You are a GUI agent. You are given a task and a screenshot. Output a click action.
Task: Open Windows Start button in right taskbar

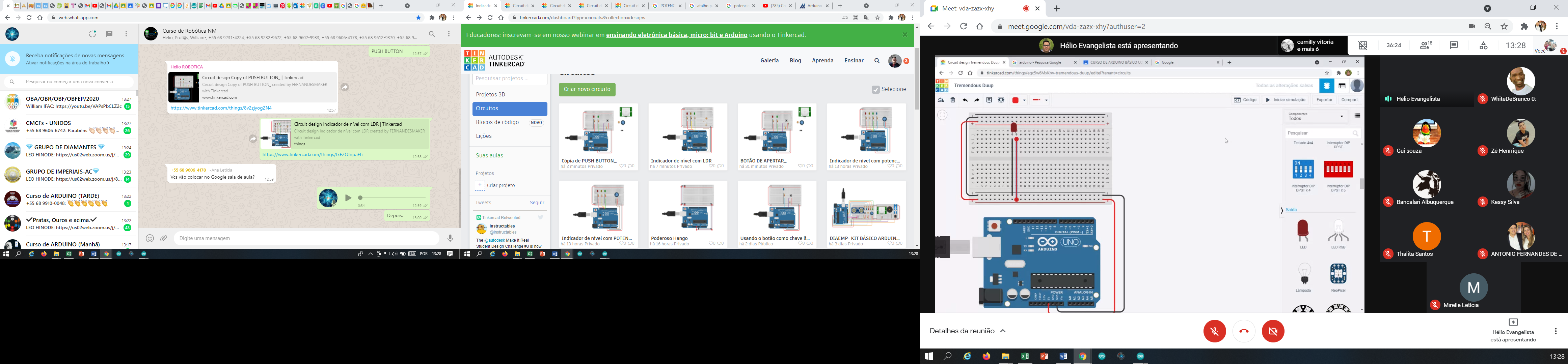(929, 357)
